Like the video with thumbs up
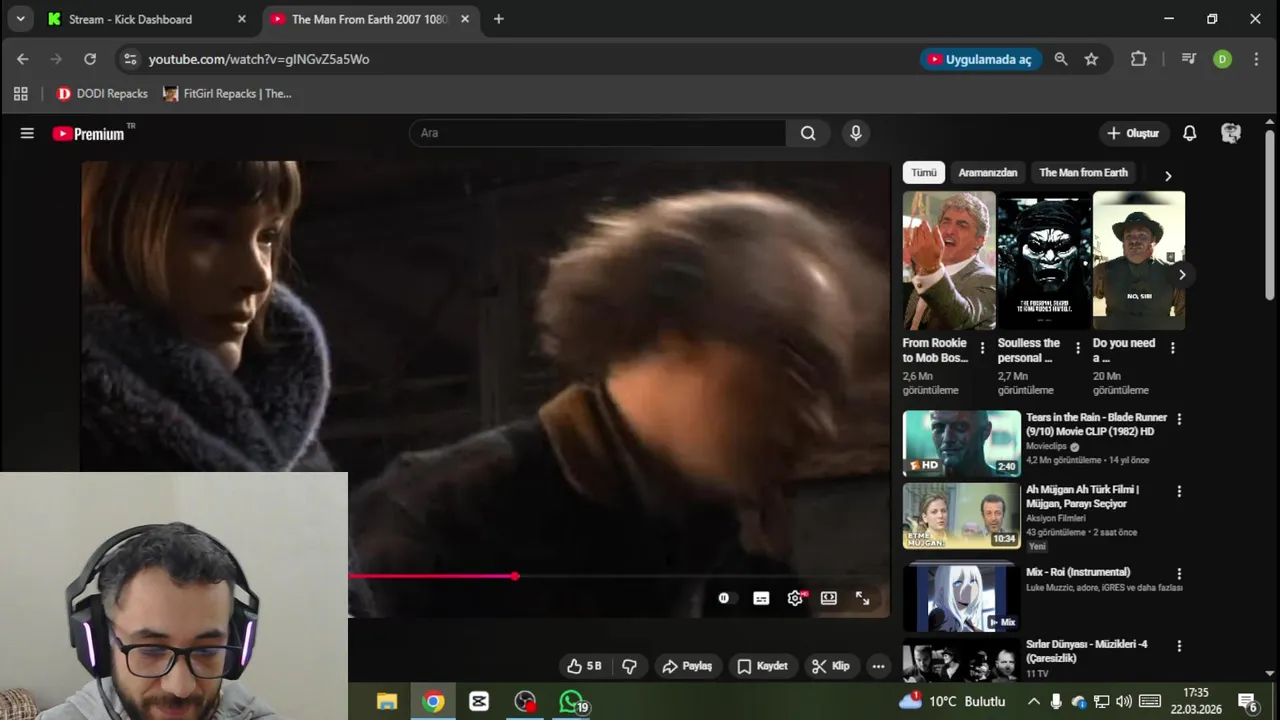This screenshot has width=1280, height=720. pyautogui.click(x=584, y=666)
